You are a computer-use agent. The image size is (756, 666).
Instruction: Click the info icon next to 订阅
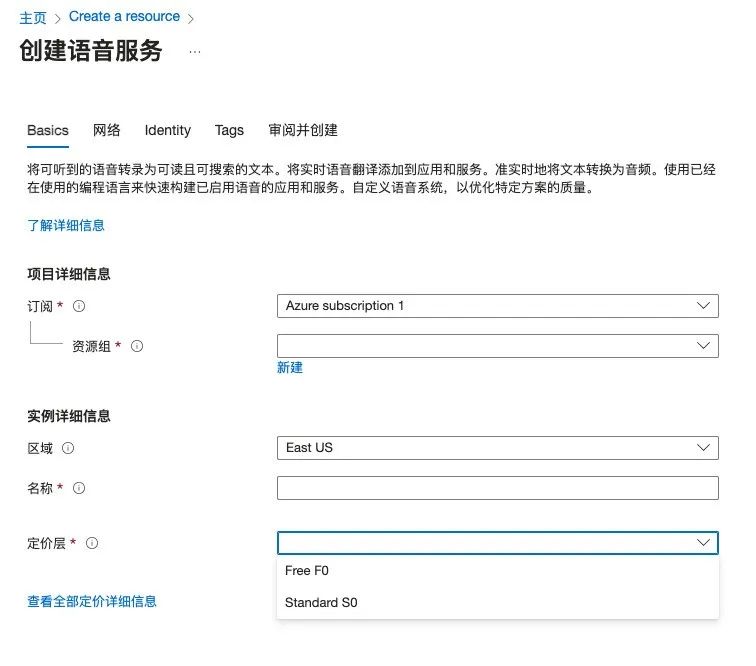(x=79, y=306)
